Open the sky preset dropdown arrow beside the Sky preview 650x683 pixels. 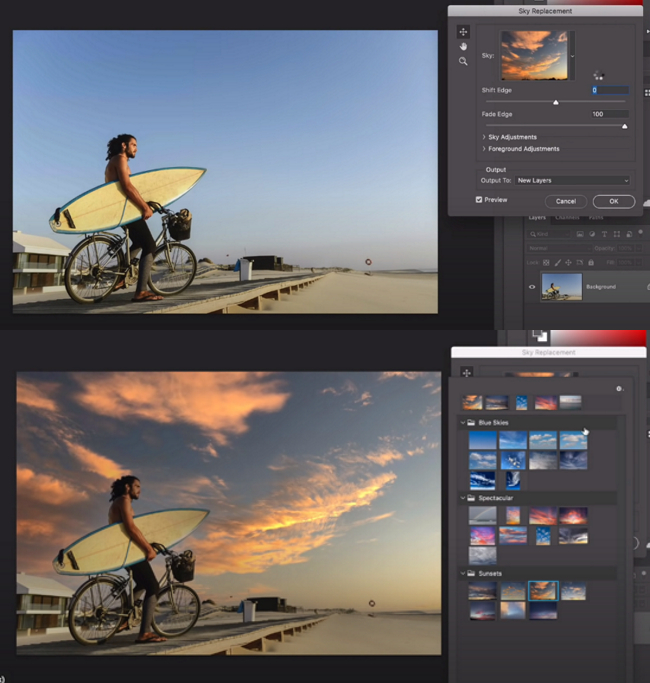(572, 56)
